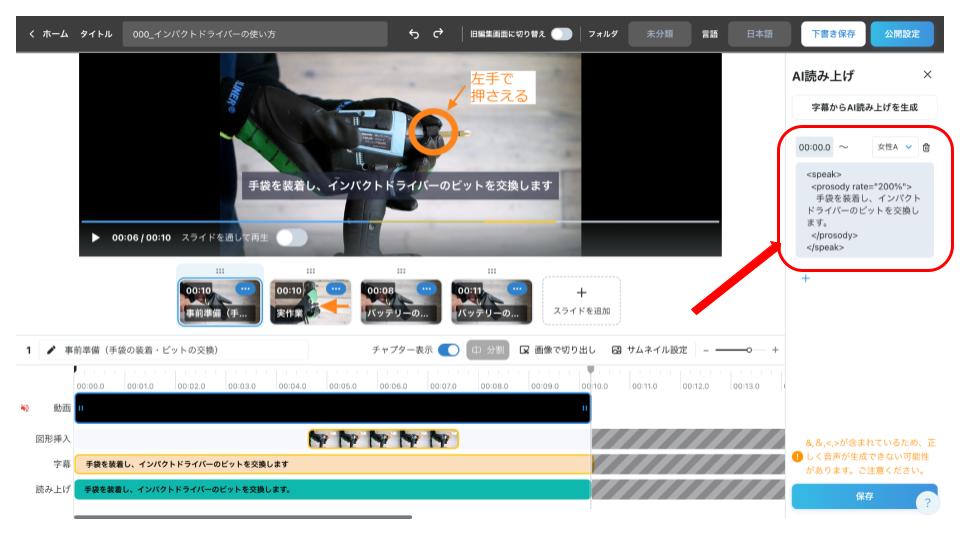
Task: Open the 女性A voice dropdown
Action: click(x=894, y=147)
